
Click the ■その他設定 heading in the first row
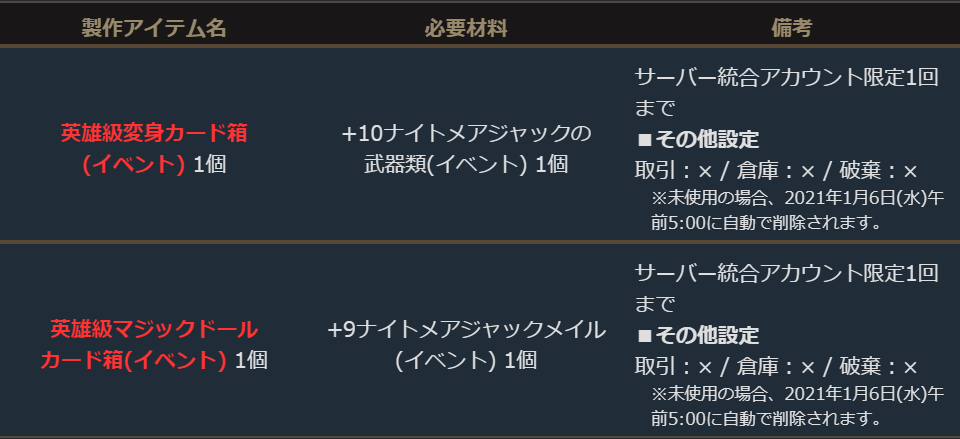pos(698,139)
